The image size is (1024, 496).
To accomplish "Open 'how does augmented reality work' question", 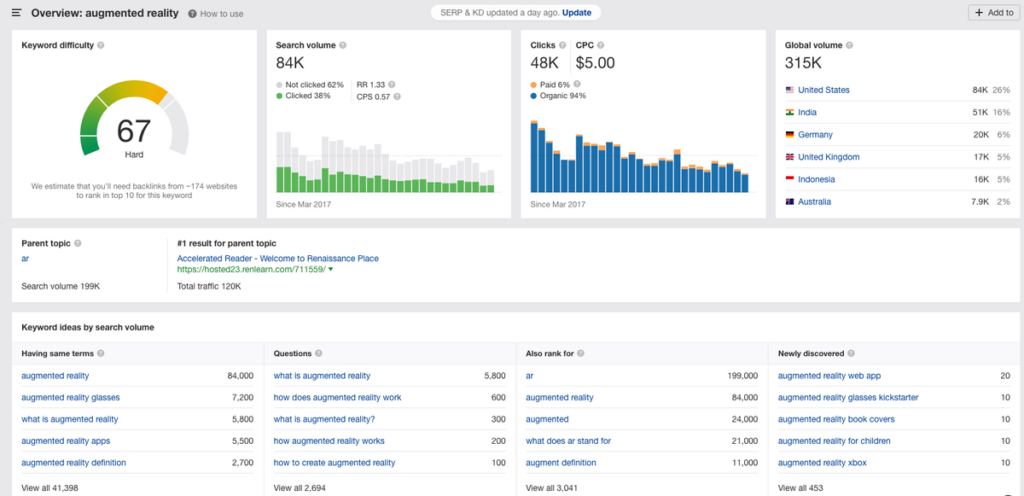I will tap(338, 397).
